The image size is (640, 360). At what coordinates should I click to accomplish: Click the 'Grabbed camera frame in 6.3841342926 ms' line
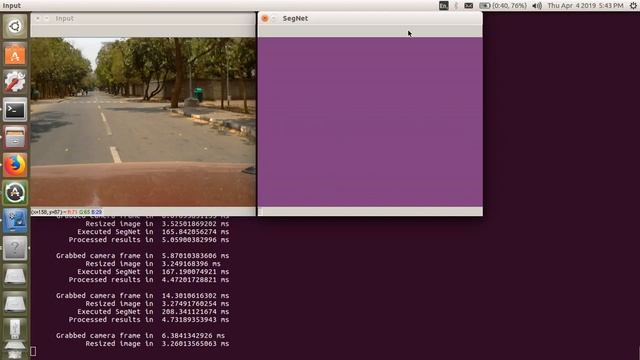pos(140,336)
